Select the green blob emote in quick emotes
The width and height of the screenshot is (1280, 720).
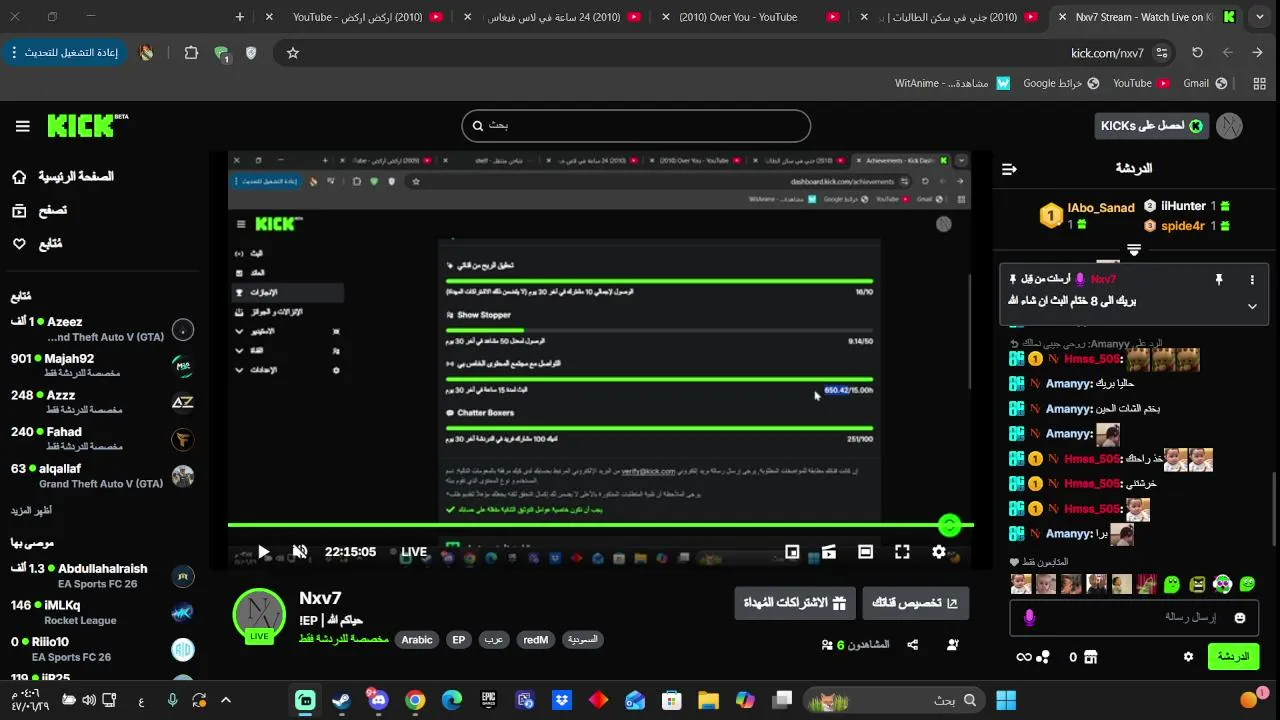click(x=1171, y=584)
